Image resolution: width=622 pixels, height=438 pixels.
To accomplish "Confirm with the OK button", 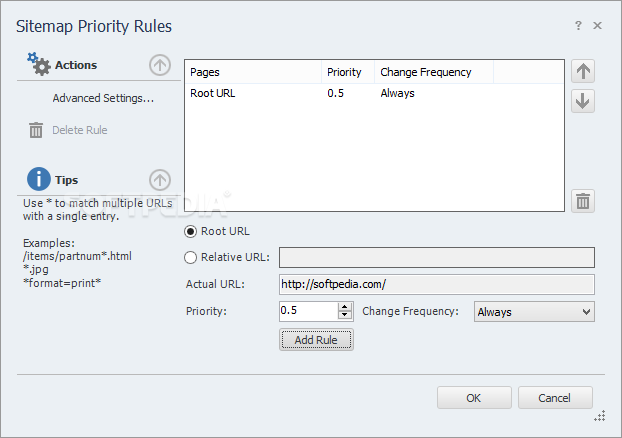I will 474,398.
